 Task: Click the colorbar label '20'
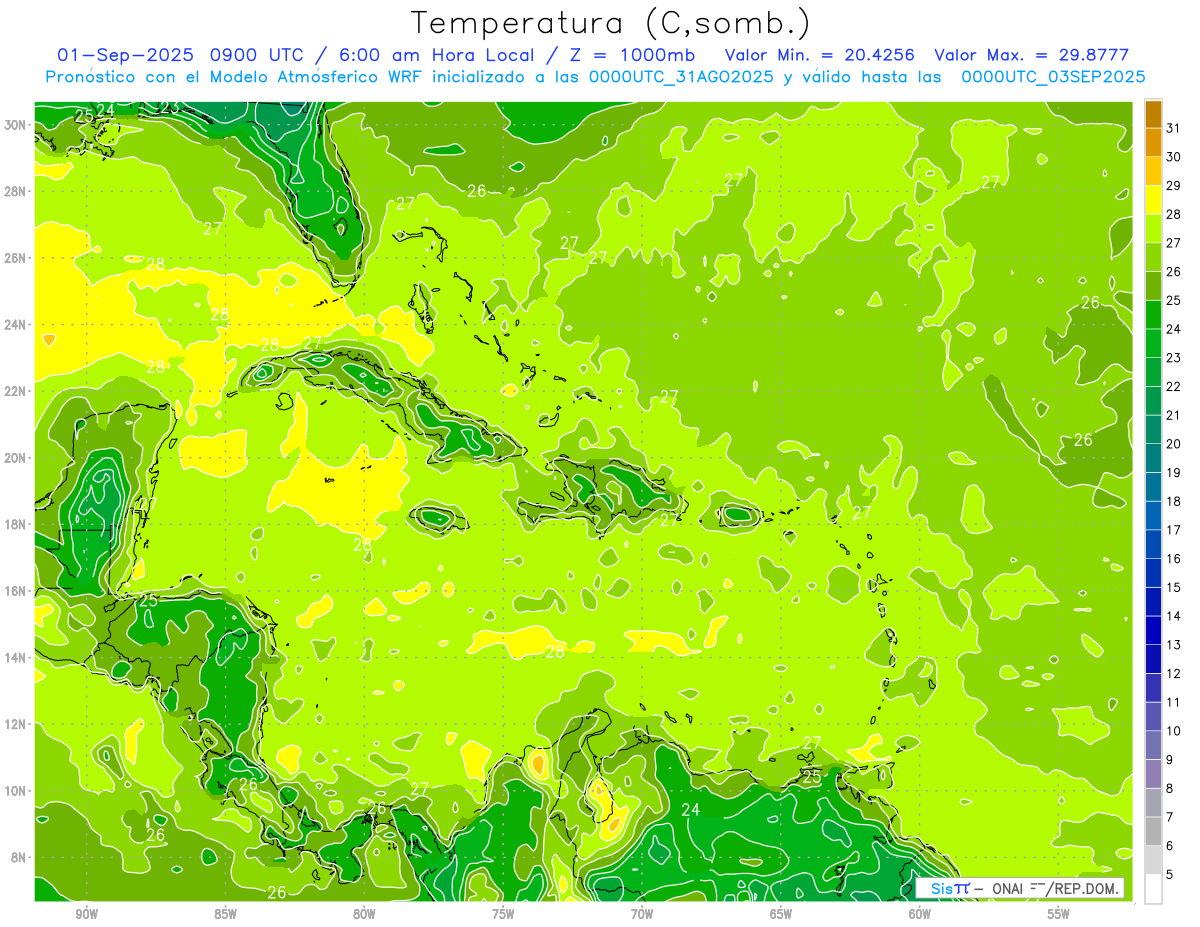click(x=1174, y=444)
